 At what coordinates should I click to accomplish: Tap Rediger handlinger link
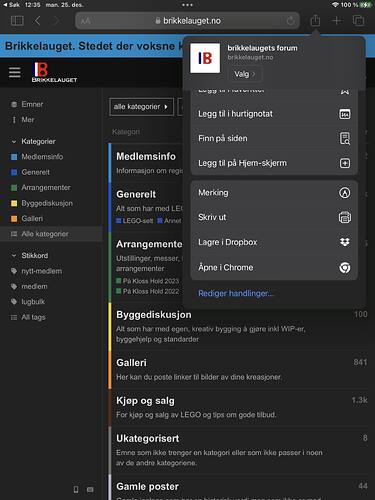[x=236, y=293]
